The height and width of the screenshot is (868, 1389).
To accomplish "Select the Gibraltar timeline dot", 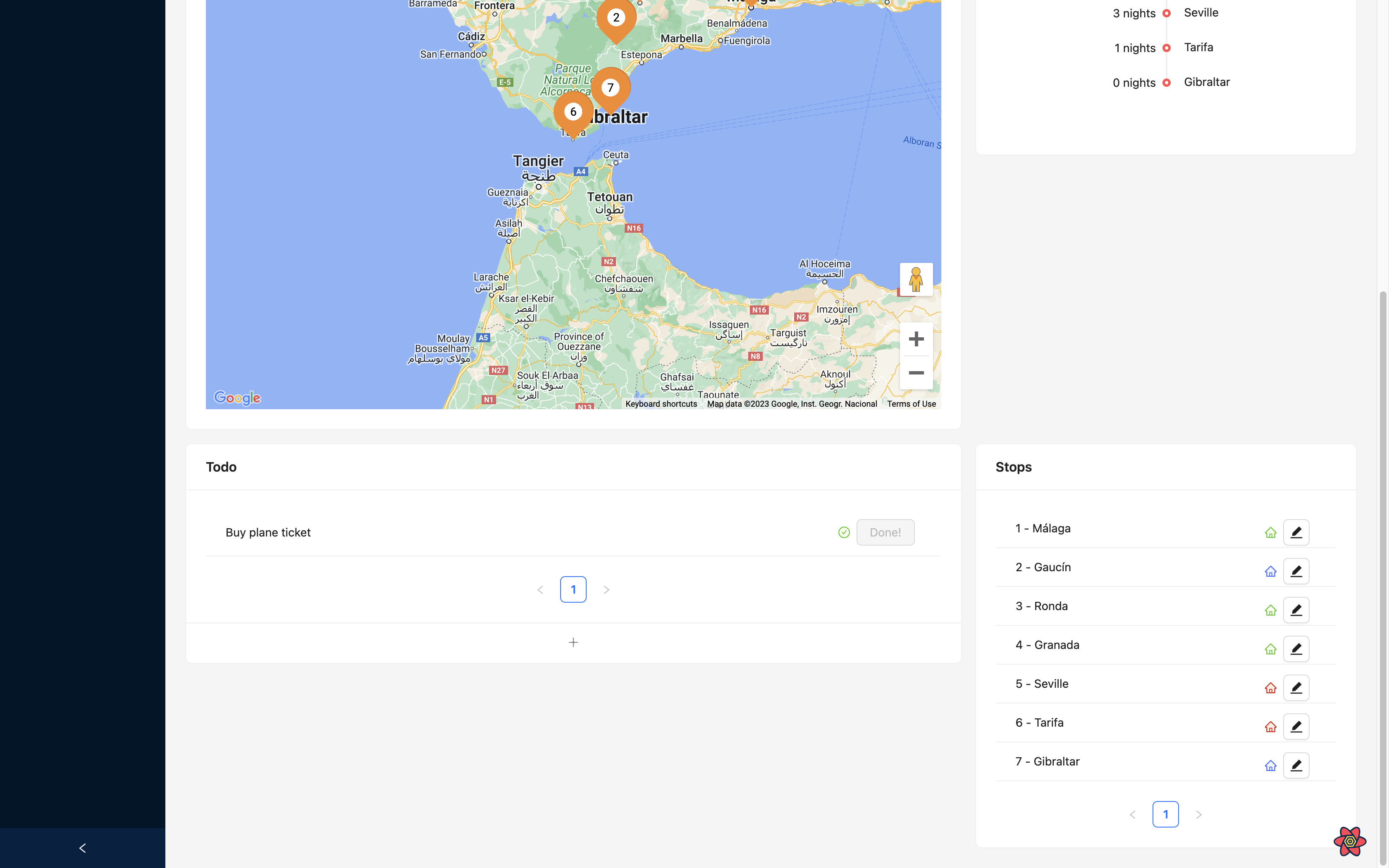I will (1166, 83).
